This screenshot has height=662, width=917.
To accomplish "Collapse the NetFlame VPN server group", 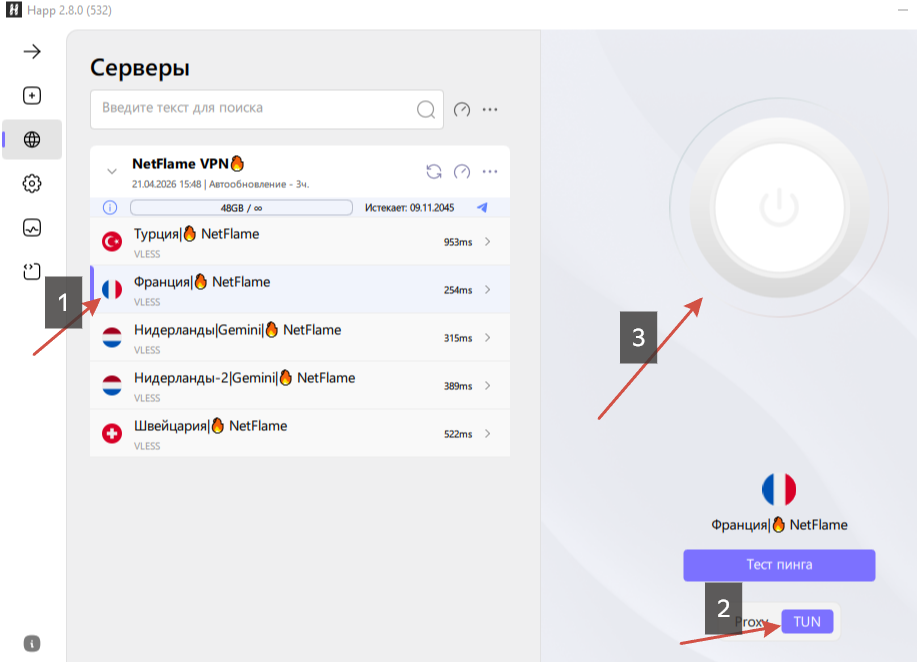I will [112, 171].
